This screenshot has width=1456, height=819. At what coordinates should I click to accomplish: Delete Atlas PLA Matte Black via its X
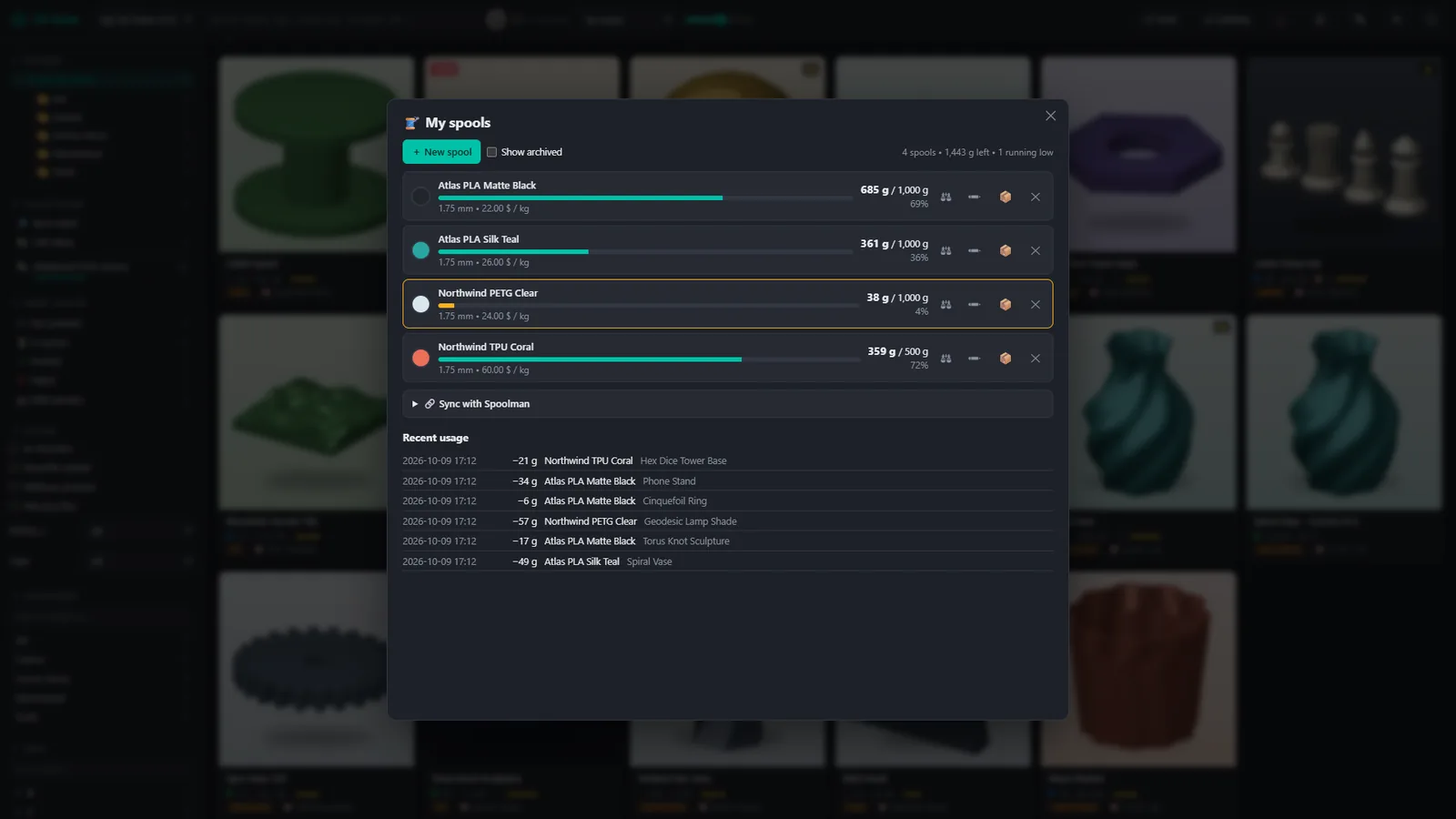(1036, 197)
